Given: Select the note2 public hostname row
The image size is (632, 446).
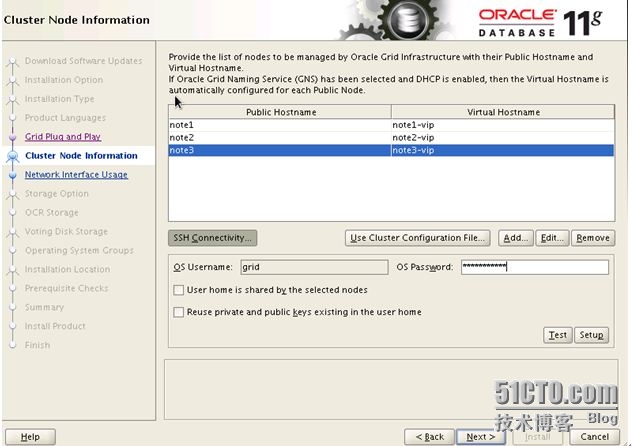Looking at the screenshot, I should coord(280,137).
